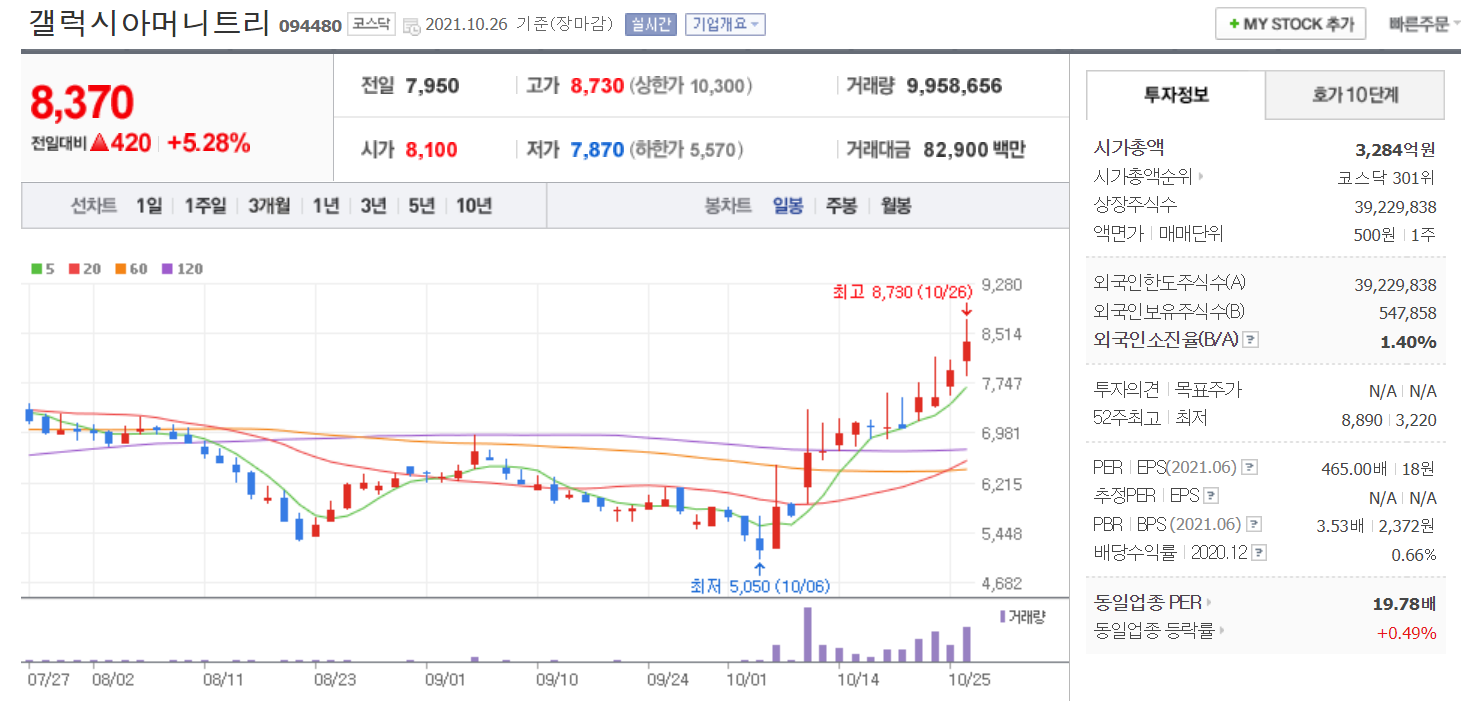Click the 코스닥 301위 ranking value
Screen dimensions: 1475x701
coord(1386,178)
